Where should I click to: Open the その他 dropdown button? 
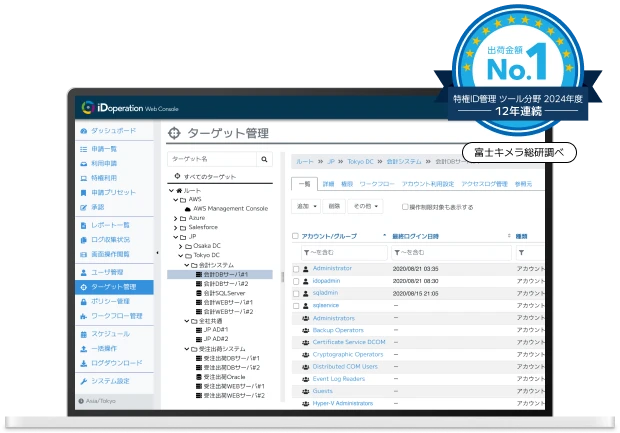[365, 206]
